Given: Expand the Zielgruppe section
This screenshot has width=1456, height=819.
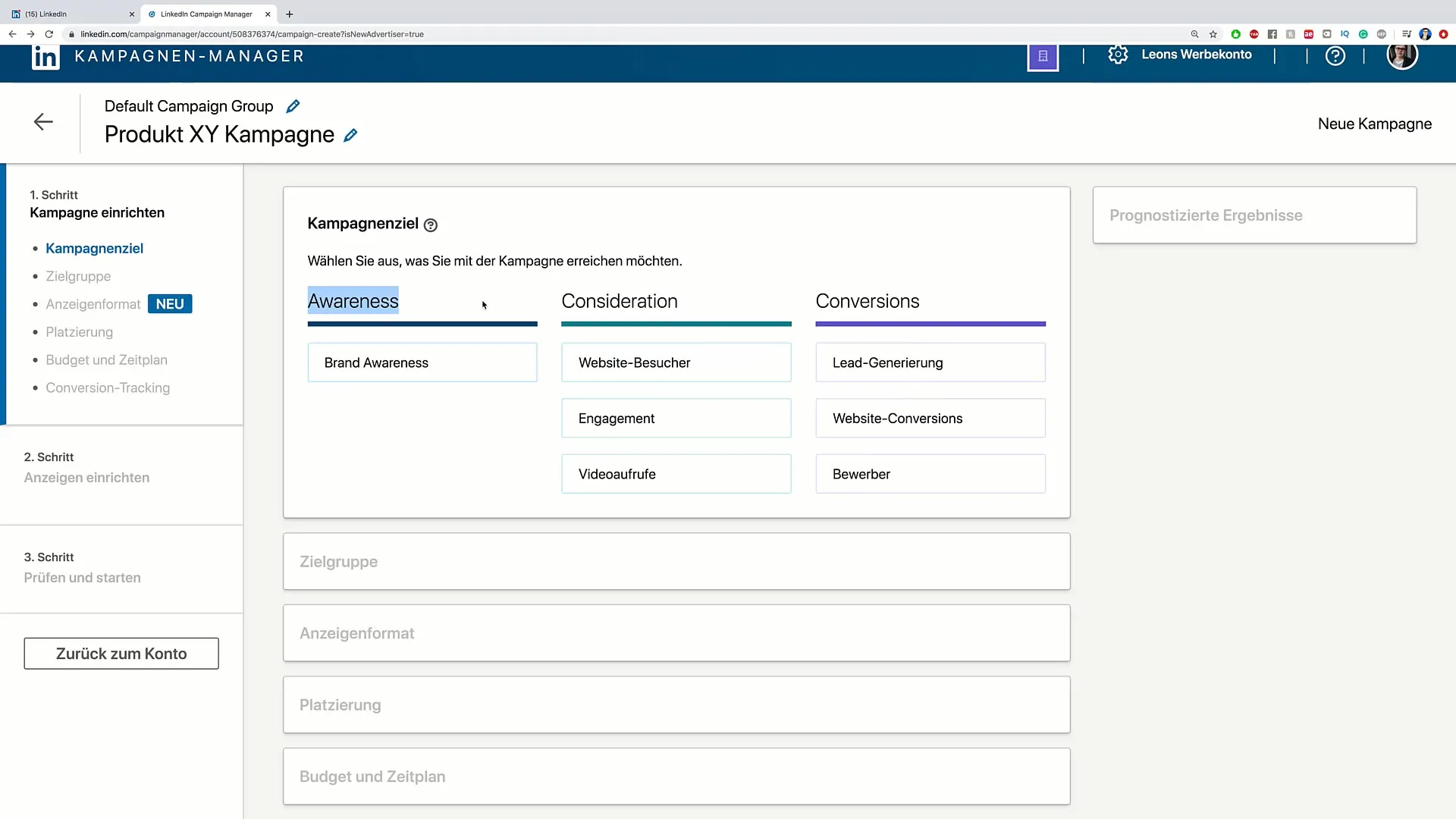Looking at the screenshot, I should point(676,562).
